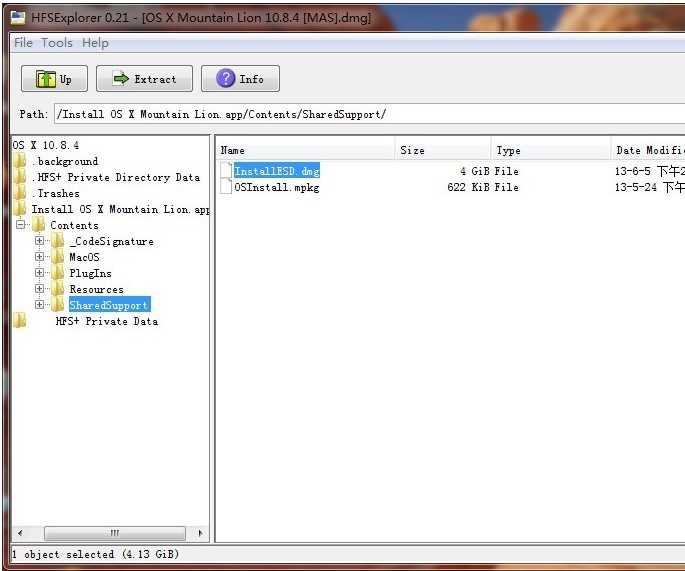The width and height of the screenshot is (685, 571).
Task: Expand the Resources tree node
Action: tap(39, 288)
